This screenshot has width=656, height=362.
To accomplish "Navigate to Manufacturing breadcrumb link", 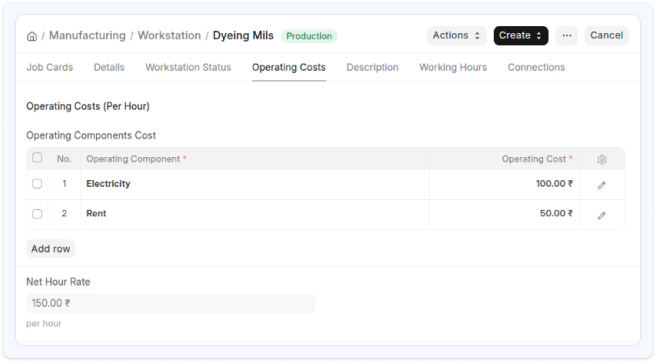I will coord(87,36).
